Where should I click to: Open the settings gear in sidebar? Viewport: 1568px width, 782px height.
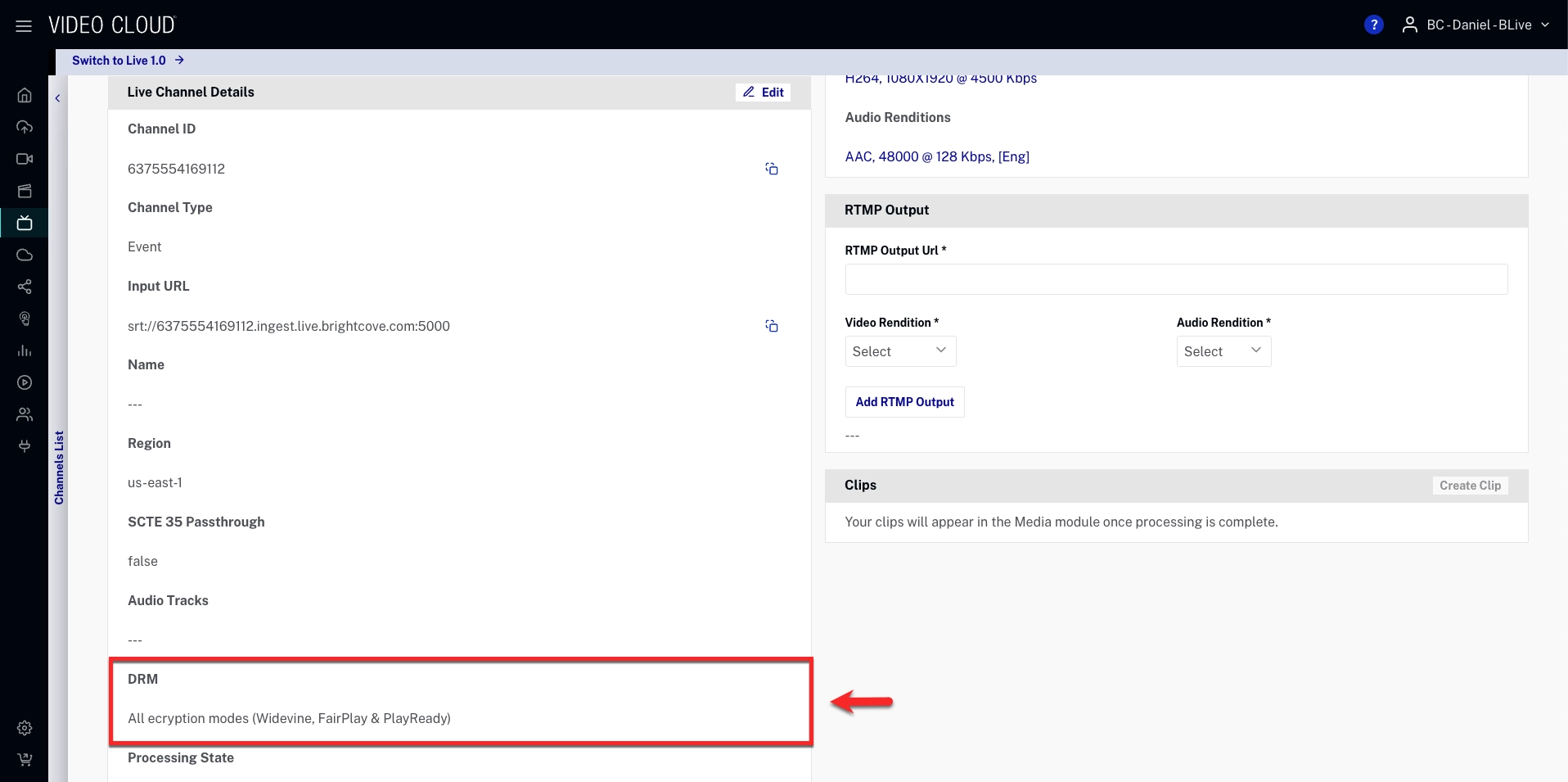click(x=25, y=728)
